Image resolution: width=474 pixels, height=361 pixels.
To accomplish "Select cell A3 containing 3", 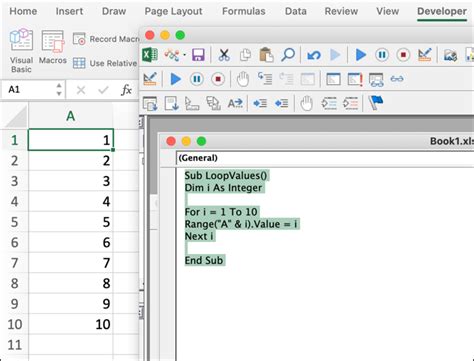I will coord(71,181).
